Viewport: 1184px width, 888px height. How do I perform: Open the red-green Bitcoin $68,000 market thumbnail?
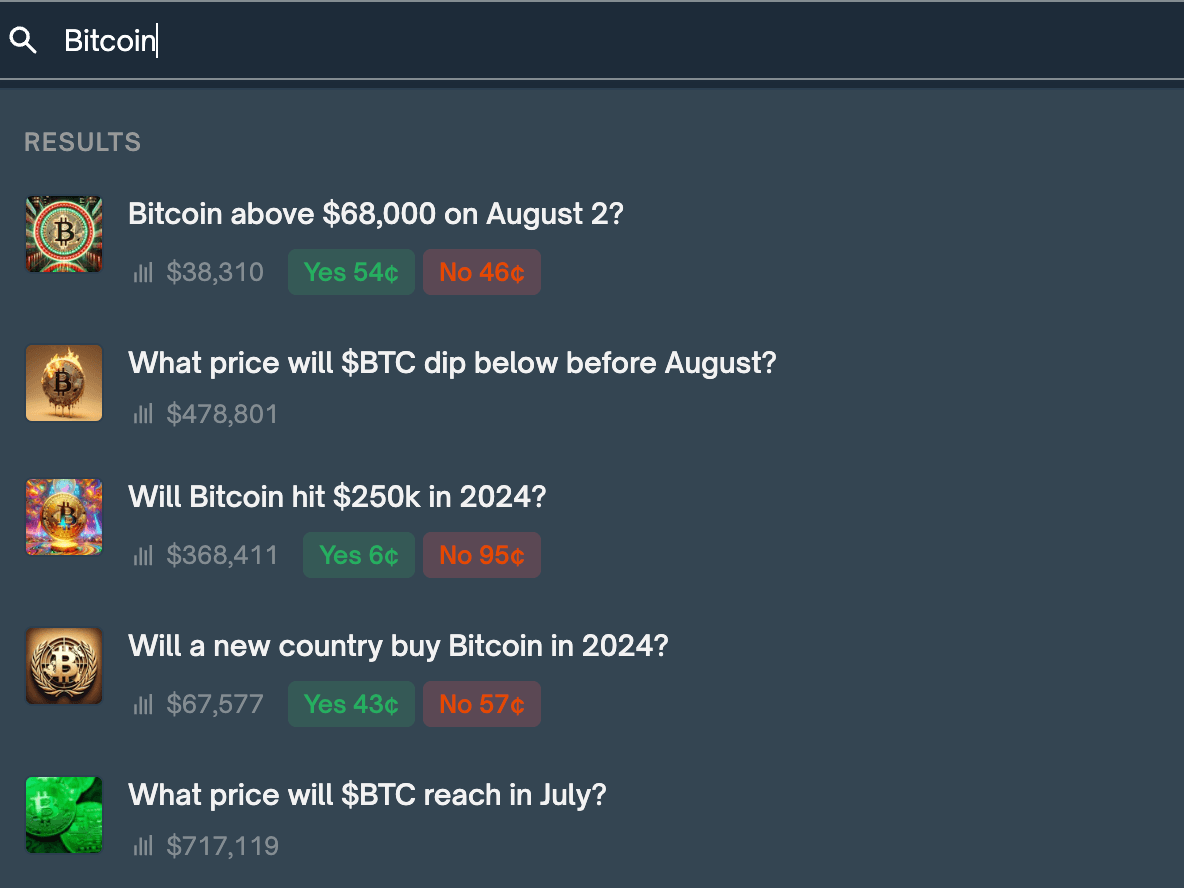[x=64, y=234]
